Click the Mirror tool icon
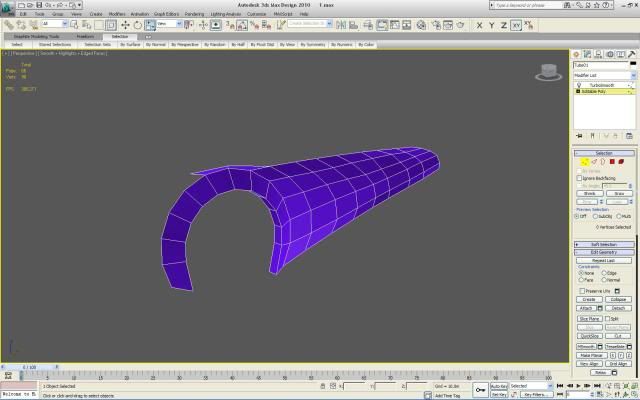Screen dimensions: 640x400 [341, 25]
